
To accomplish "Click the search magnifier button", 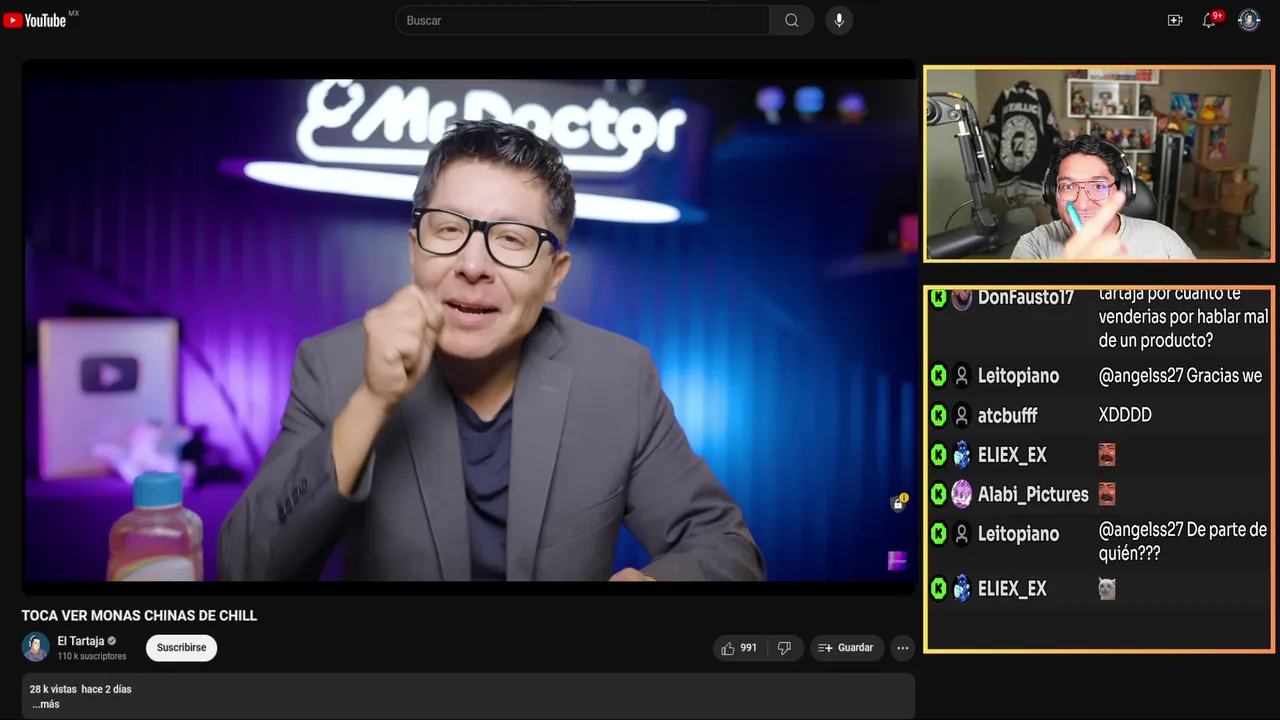I will (x=791, y=20).
